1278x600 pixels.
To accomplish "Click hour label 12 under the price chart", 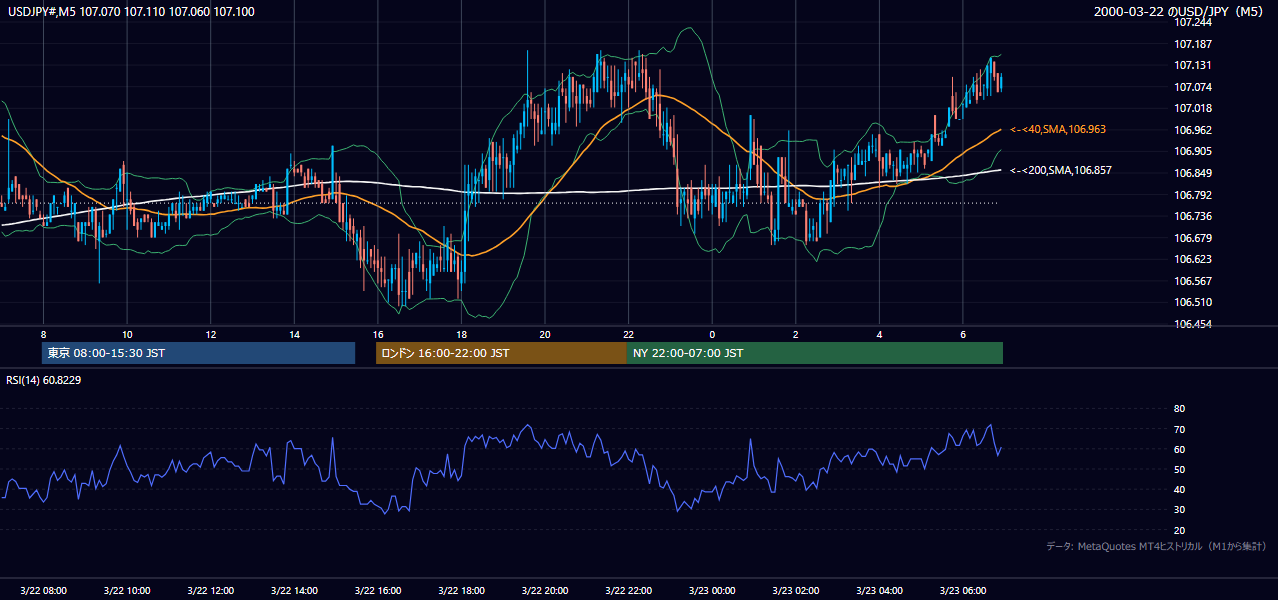I will pos(211,334).
